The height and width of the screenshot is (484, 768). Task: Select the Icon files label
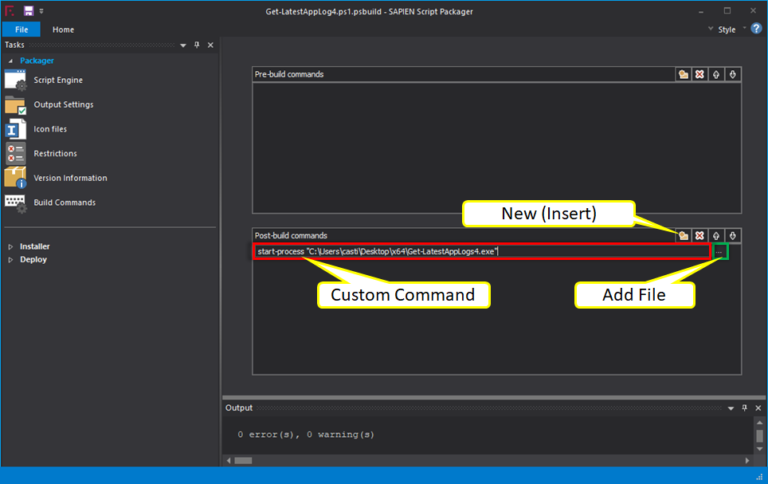click(x=50, y=129)
